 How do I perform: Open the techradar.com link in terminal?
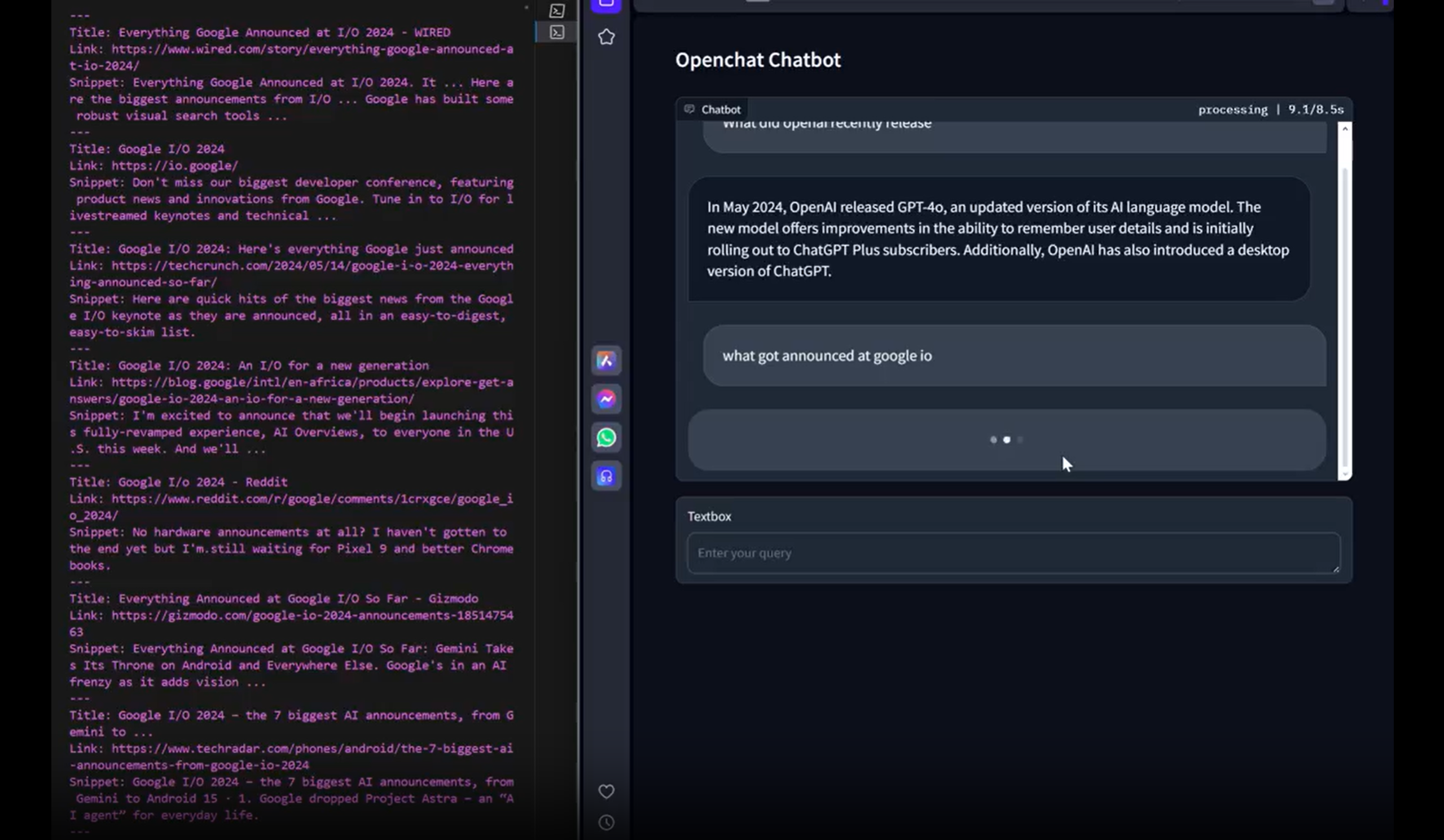click(x=291, y=757)
